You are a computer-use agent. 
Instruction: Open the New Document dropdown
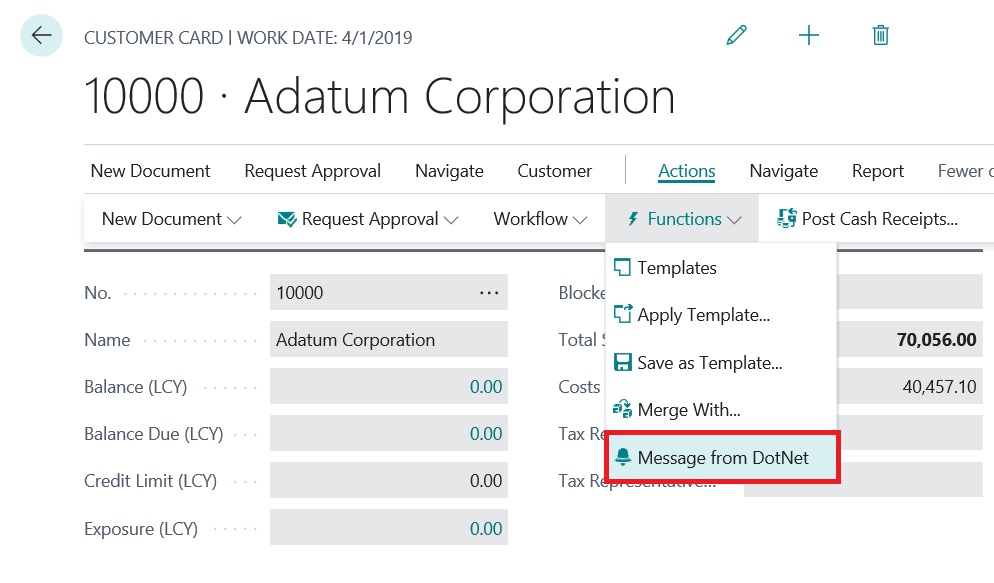coord(170,218)
